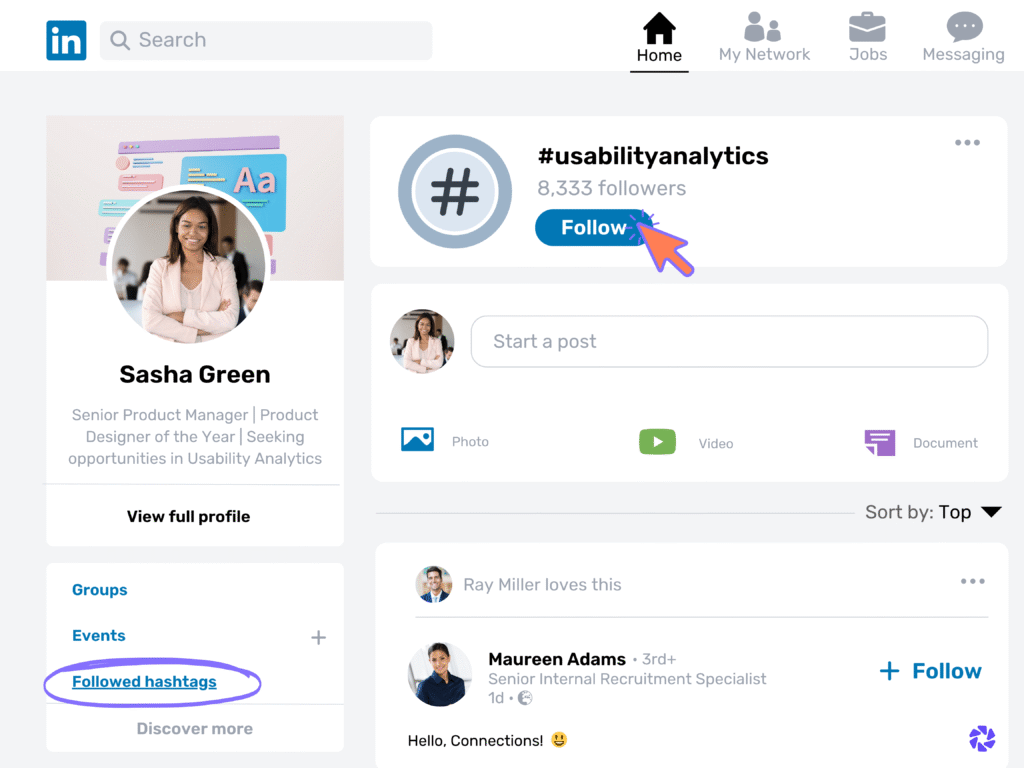Open My Network from navigation bar
Screen dimensions: 1024x768
(x=764, y=30)
